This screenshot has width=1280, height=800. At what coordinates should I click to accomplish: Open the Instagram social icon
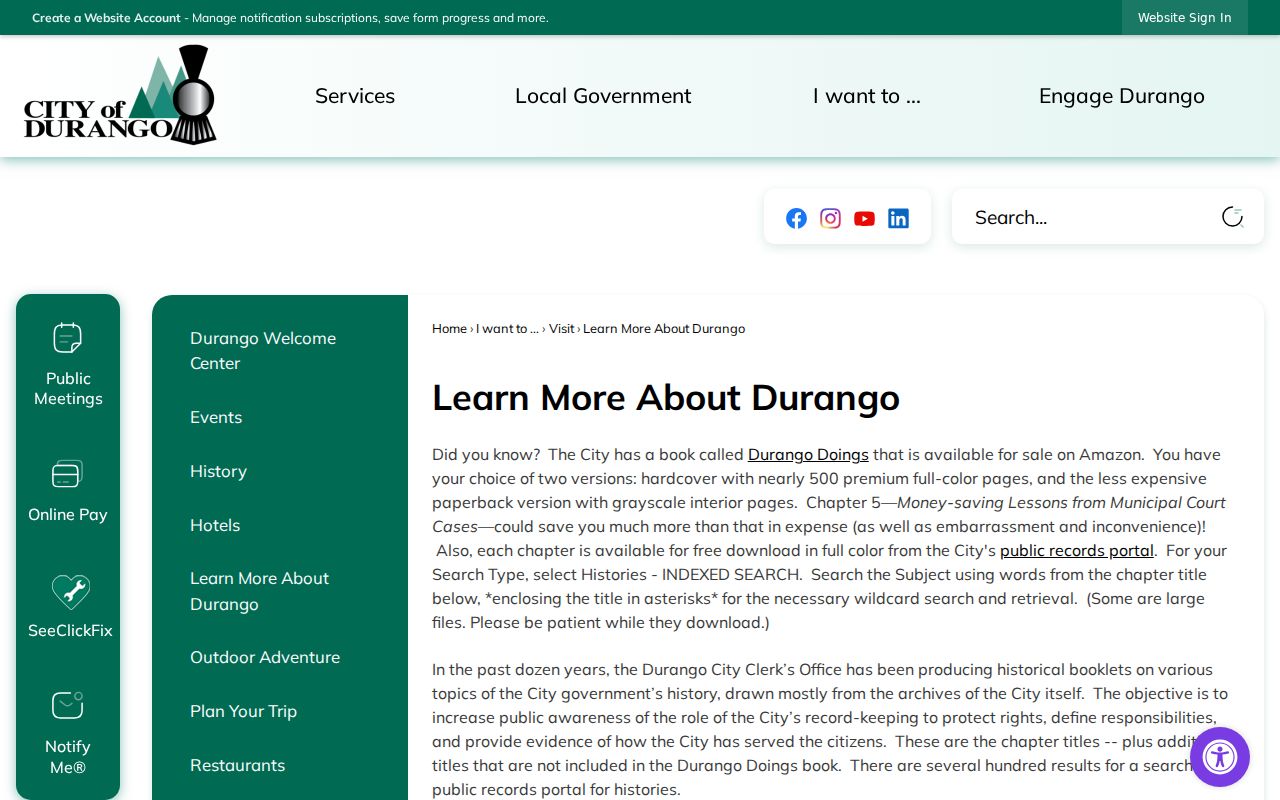click(830, 218)
